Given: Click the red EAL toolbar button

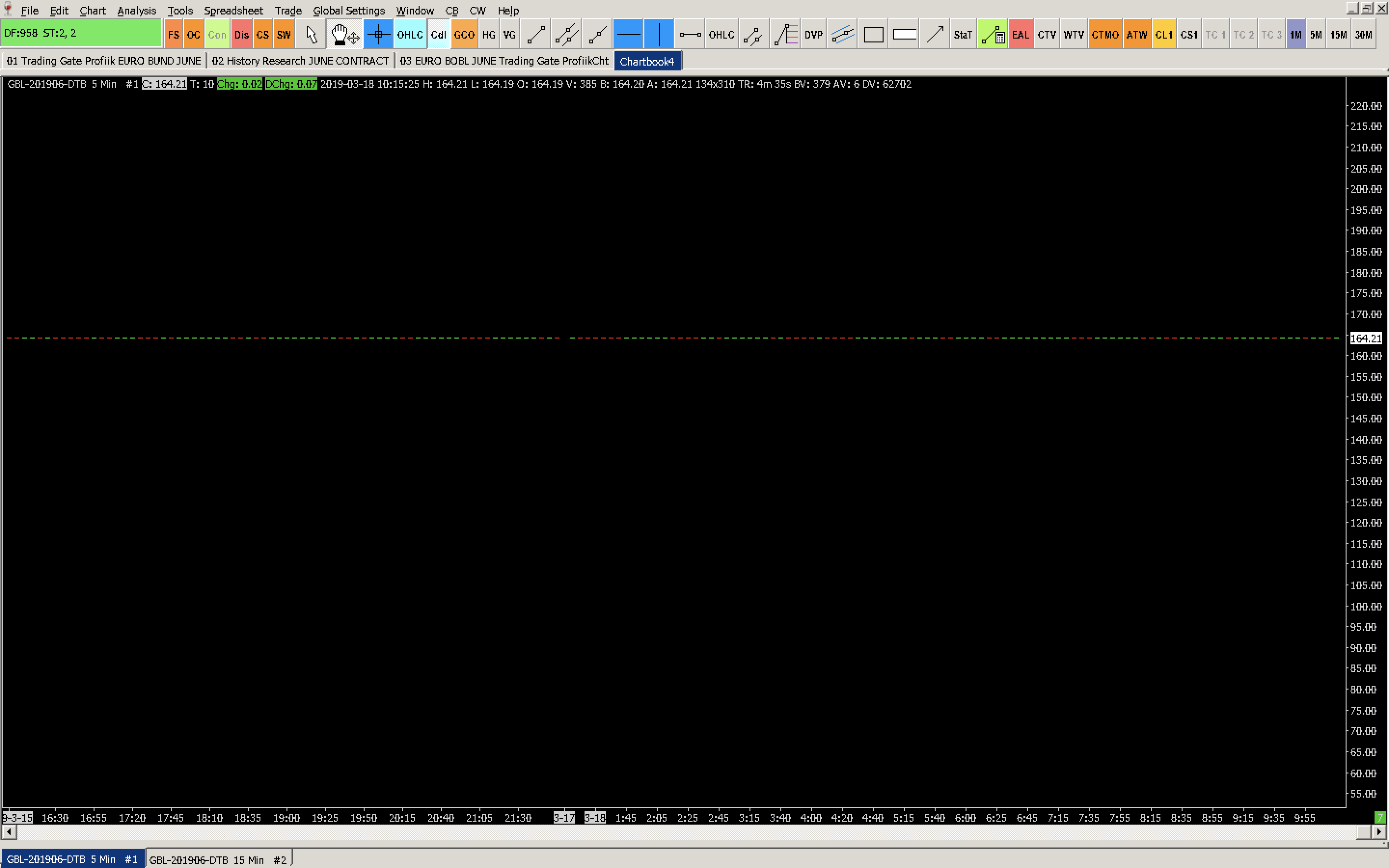Looking at the screenshot, I should [1020, 34].
